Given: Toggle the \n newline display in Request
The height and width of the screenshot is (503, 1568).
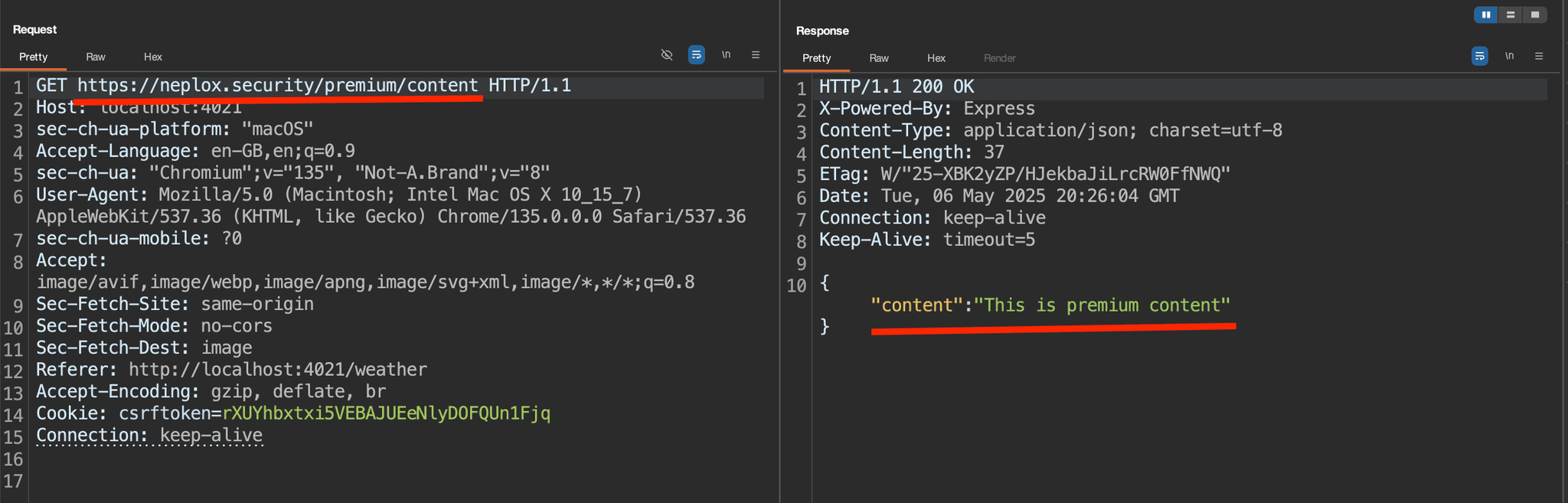Looking at the screenshot, I should (726, 55).
